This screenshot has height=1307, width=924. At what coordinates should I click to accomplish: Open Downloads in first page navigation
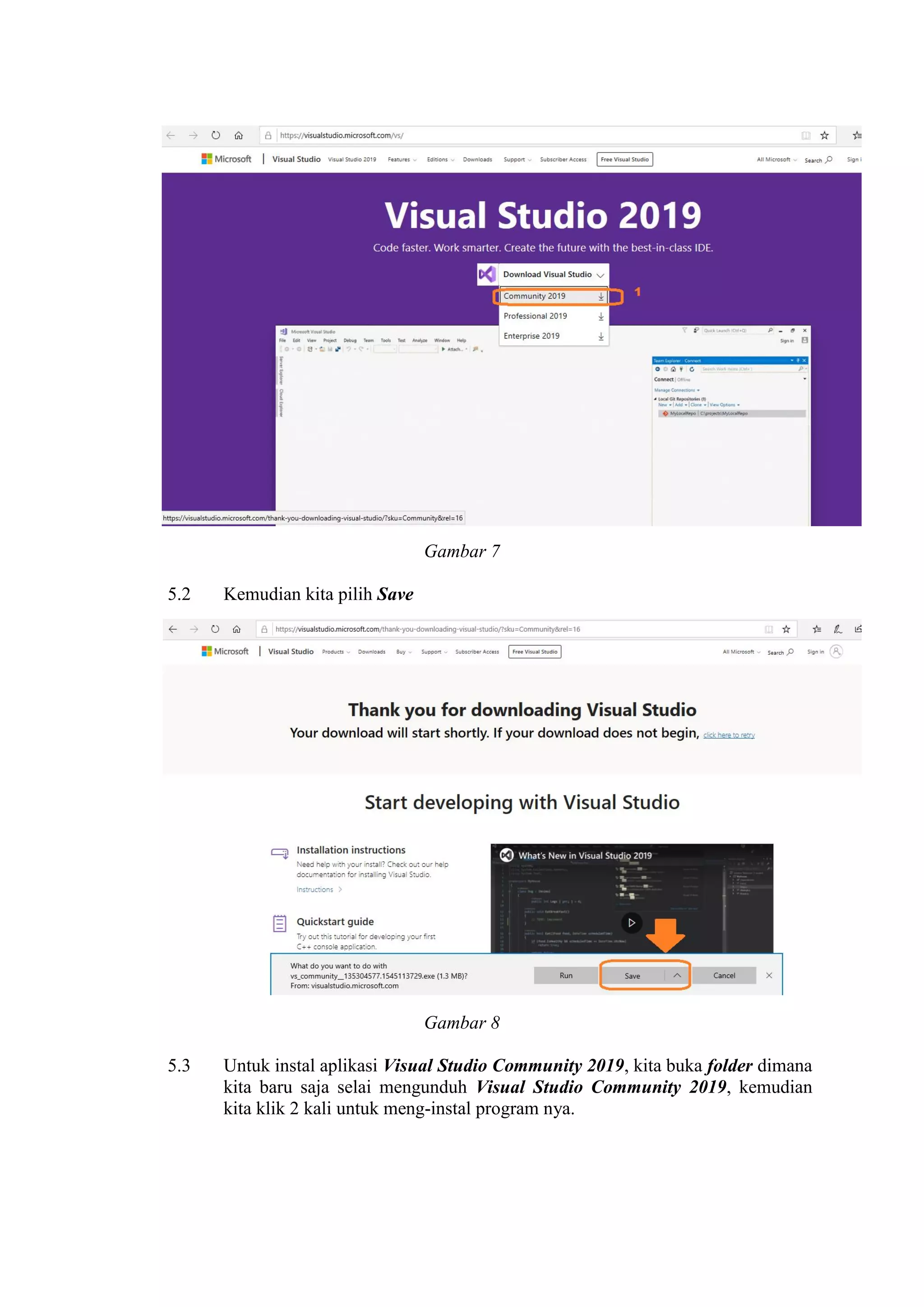[477, 159]
